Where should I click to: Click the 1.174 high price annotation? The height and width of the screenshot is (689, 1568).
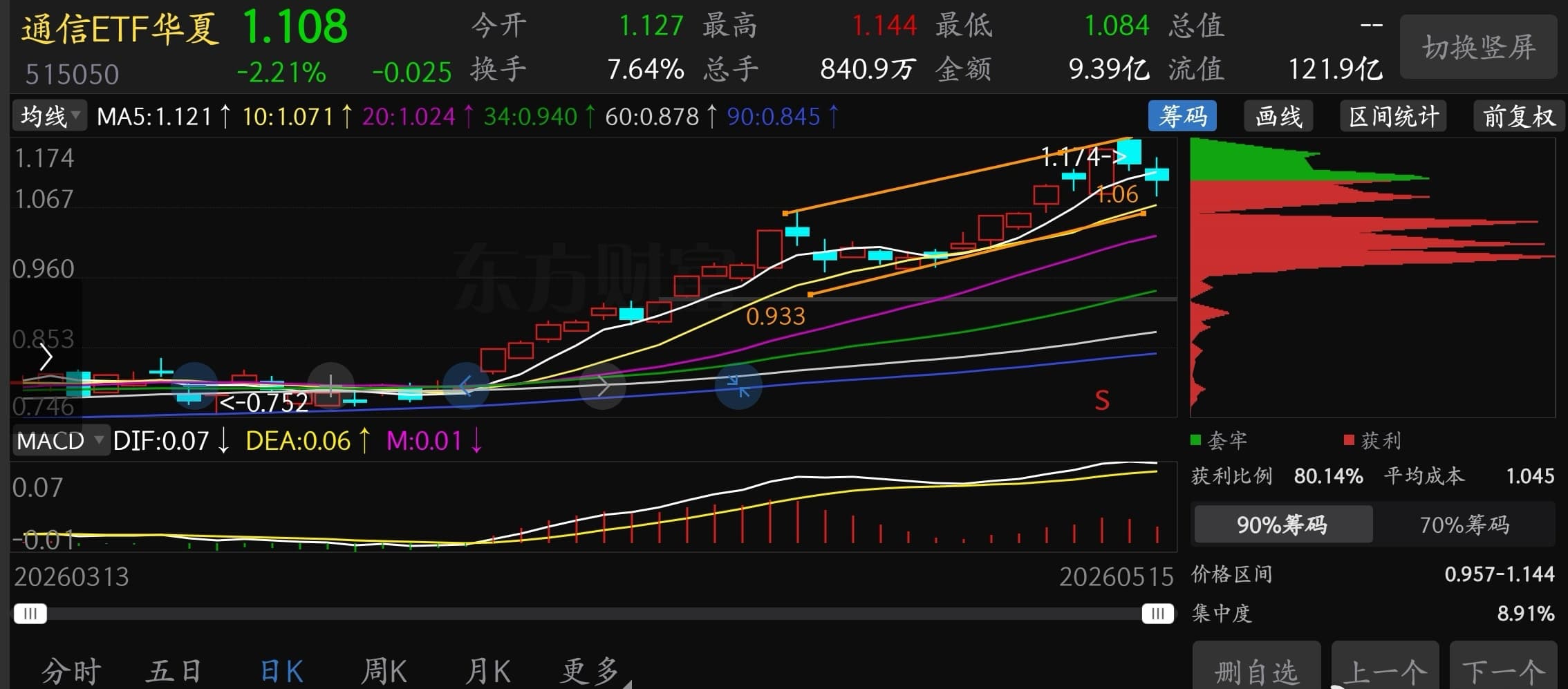[x=1083, y=157]
